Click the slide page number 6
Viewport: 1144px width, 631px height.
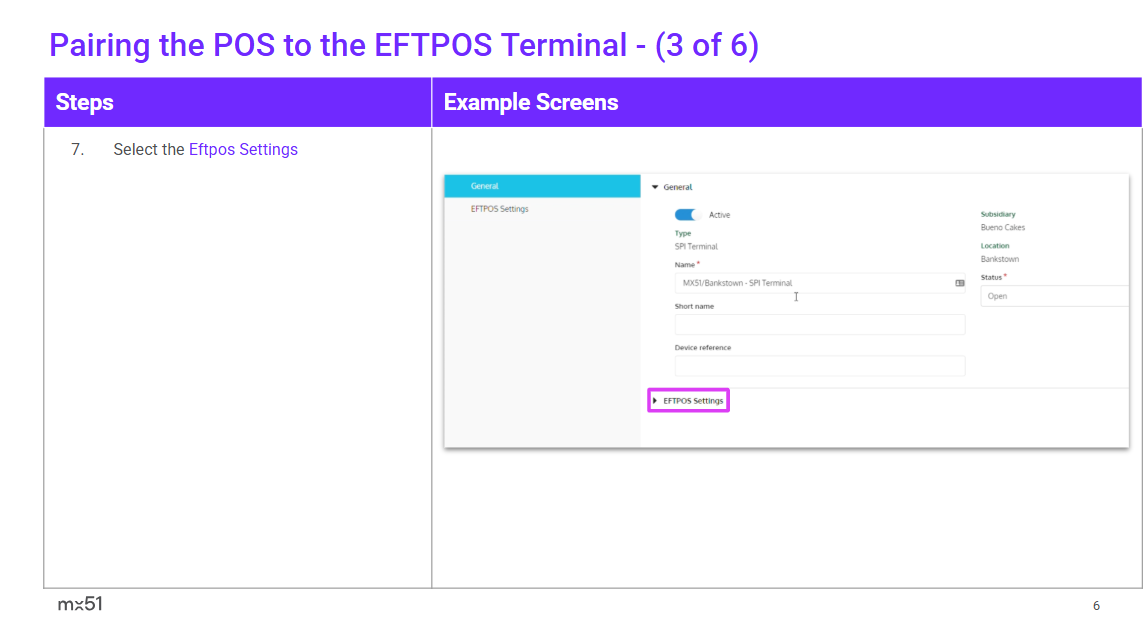(x=1096, y=606)
